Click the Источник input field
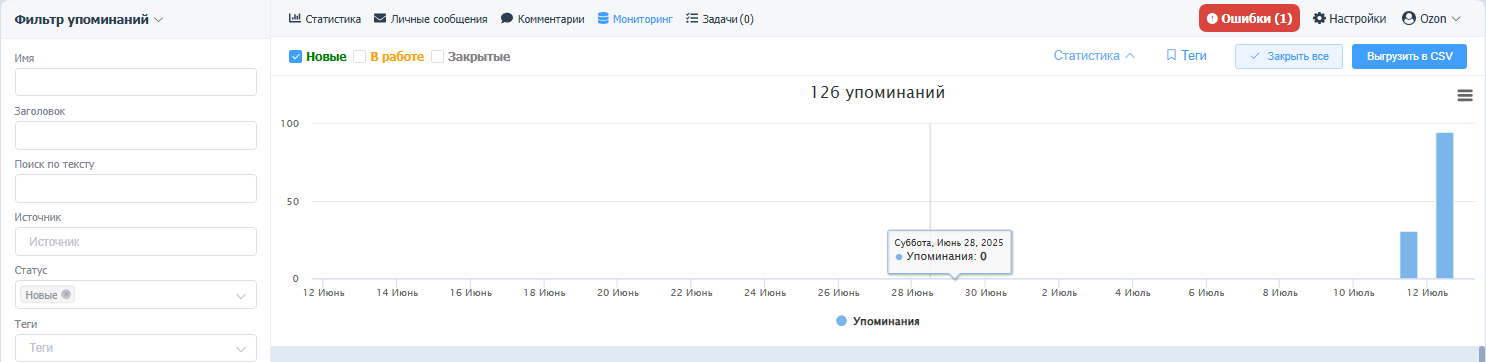 136,241
